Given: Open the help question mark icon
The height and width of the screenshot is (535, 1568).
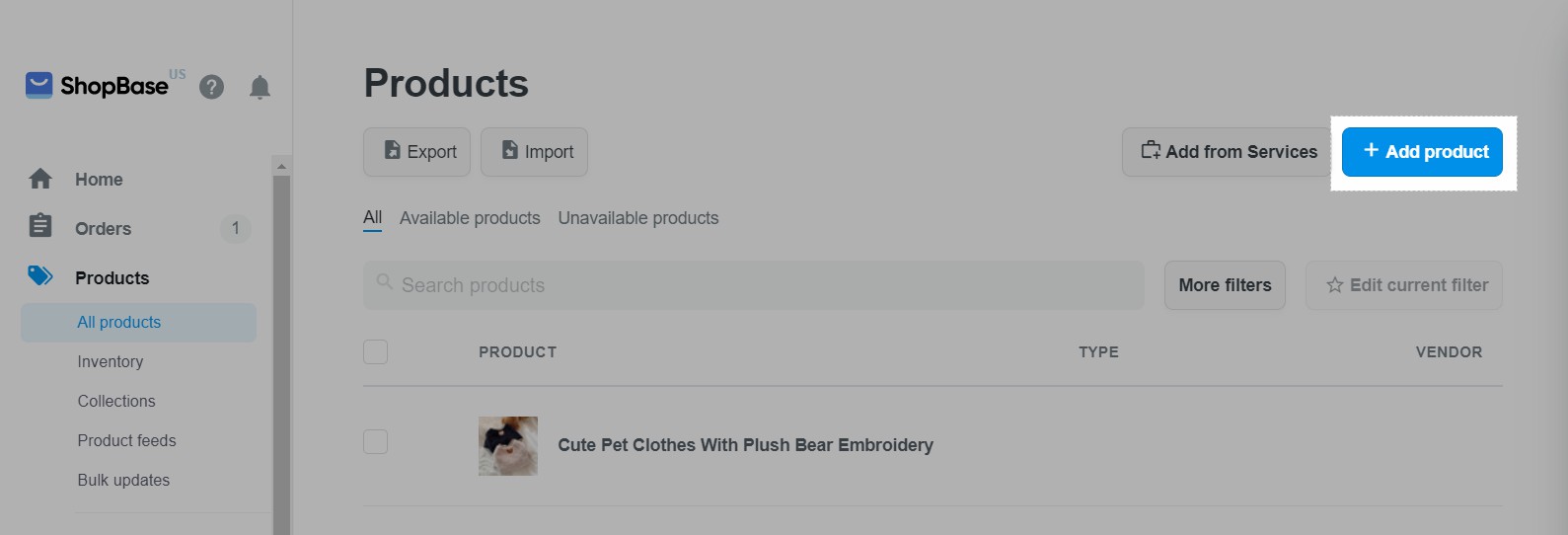Looking at the screenshot, I should (x=211, y=87).
